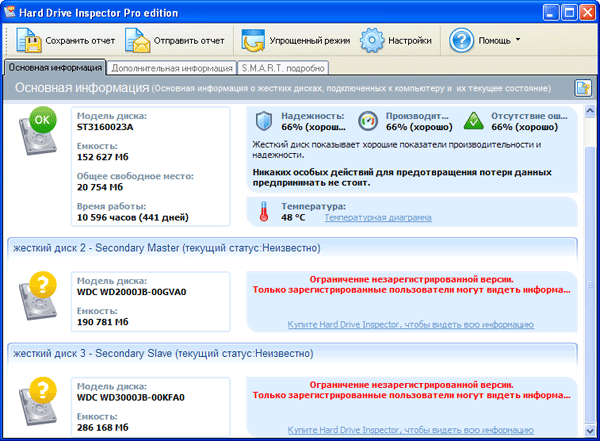The width and height of the screenshot is (600, 441).
Task: Click Производительность 66% (хорошо) value
Action: click(419, 127)
